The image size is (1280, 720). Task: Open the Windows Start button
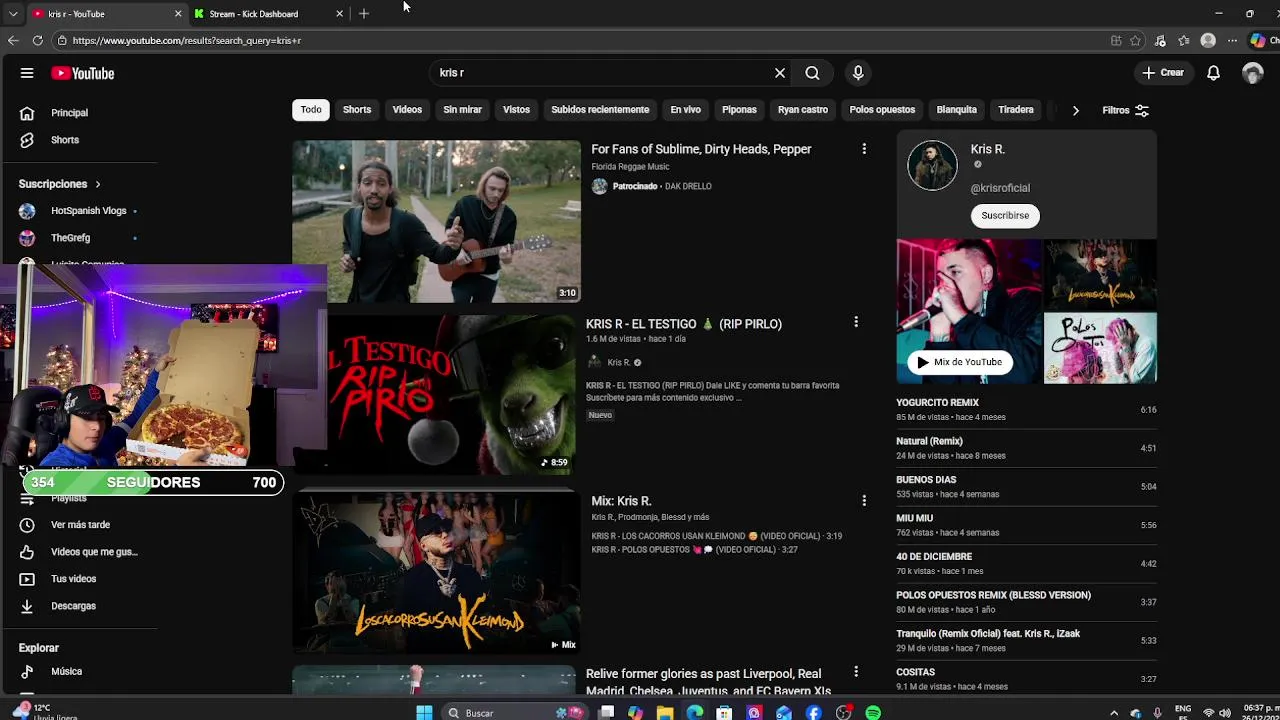click(424, 713)
